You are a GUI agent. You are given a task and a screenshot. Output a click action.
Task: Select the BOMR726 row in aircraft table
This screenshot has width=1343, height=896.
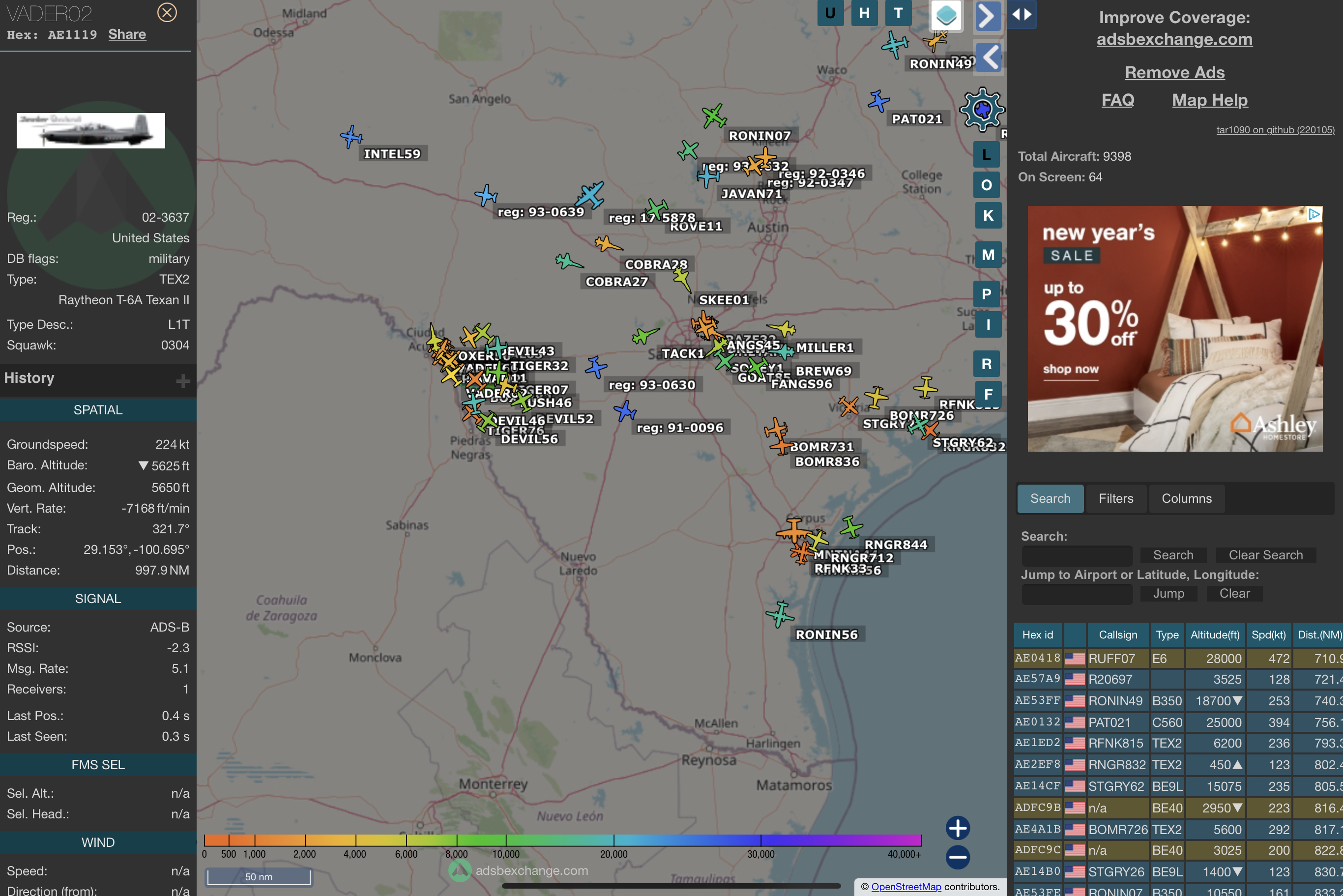click(1178, 829)
